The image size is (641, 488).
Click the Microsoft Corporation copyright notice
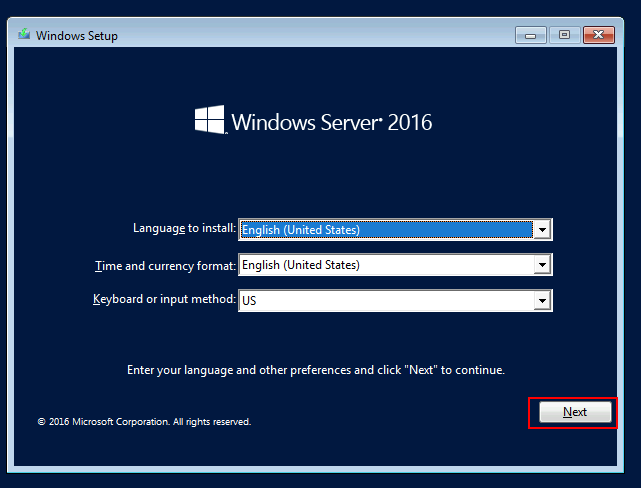click(144, 422)
